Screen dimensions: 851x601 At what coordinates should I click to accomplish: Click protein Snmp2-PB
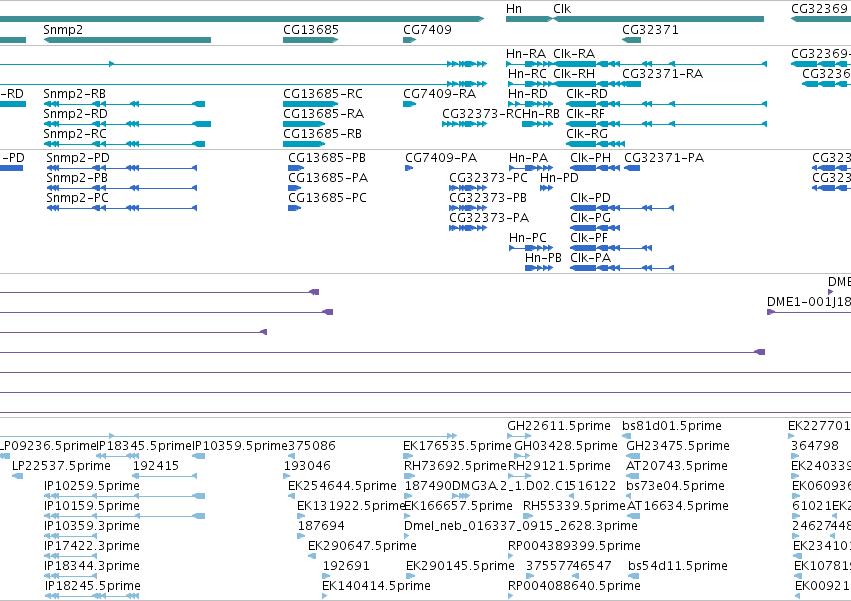click(77, 178)
